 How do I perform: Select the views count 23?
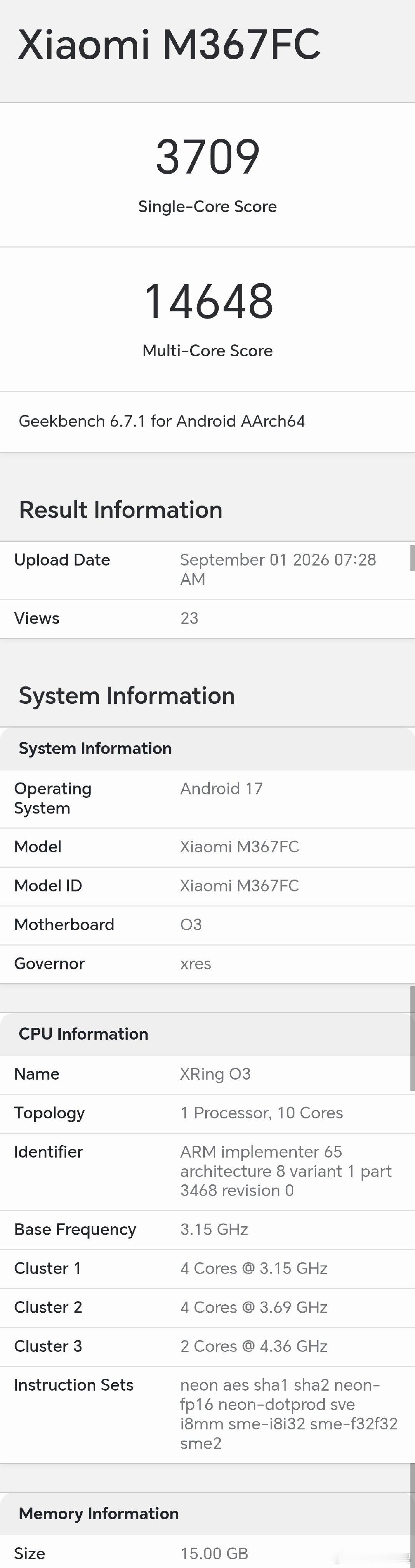click(189, 619)
